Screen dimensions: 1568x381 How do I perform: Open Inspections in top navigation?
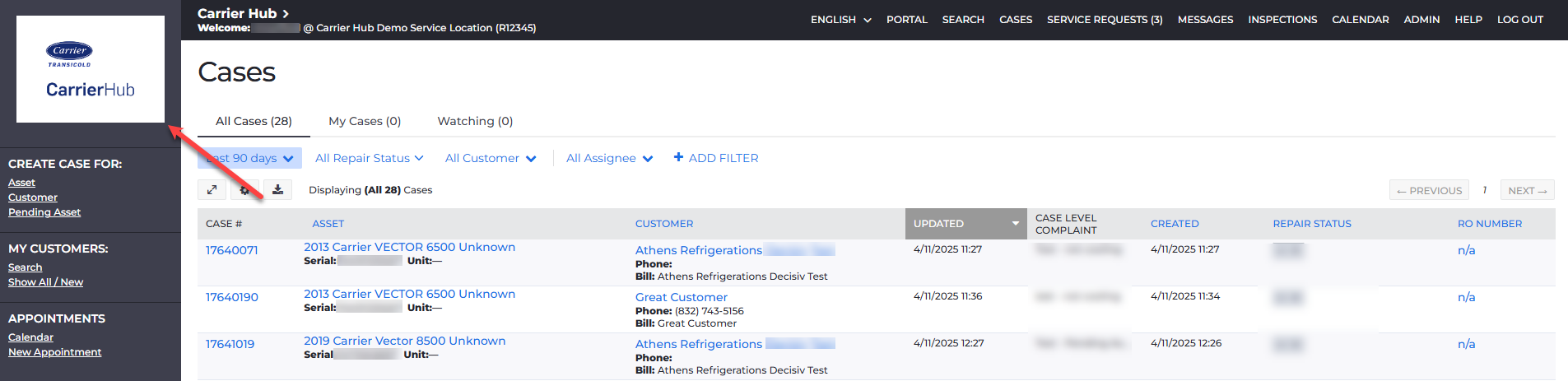[1282, 20]
